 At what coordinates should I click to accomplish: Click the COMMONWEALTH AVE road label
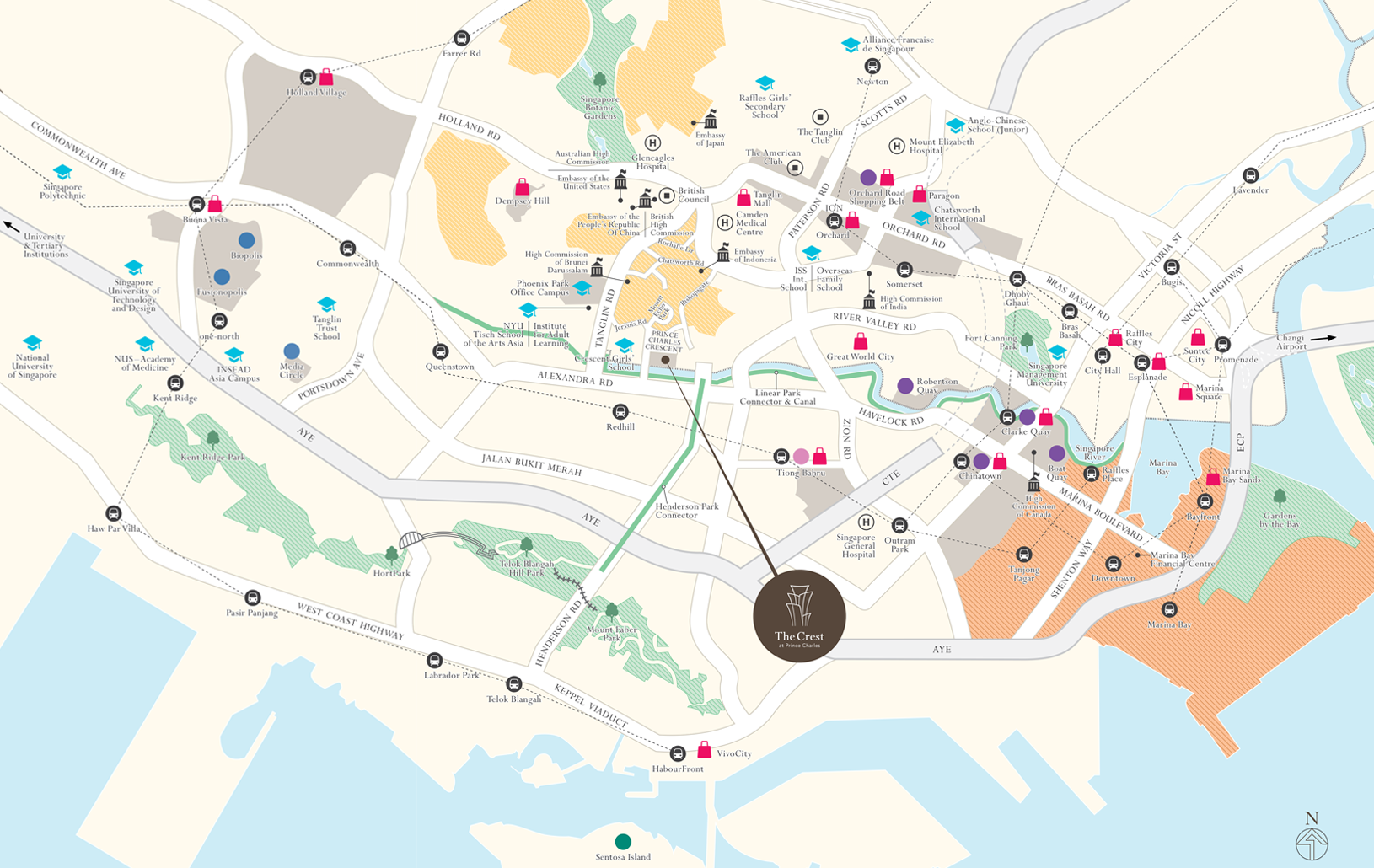pyautogui.click(x=78, y=150)
